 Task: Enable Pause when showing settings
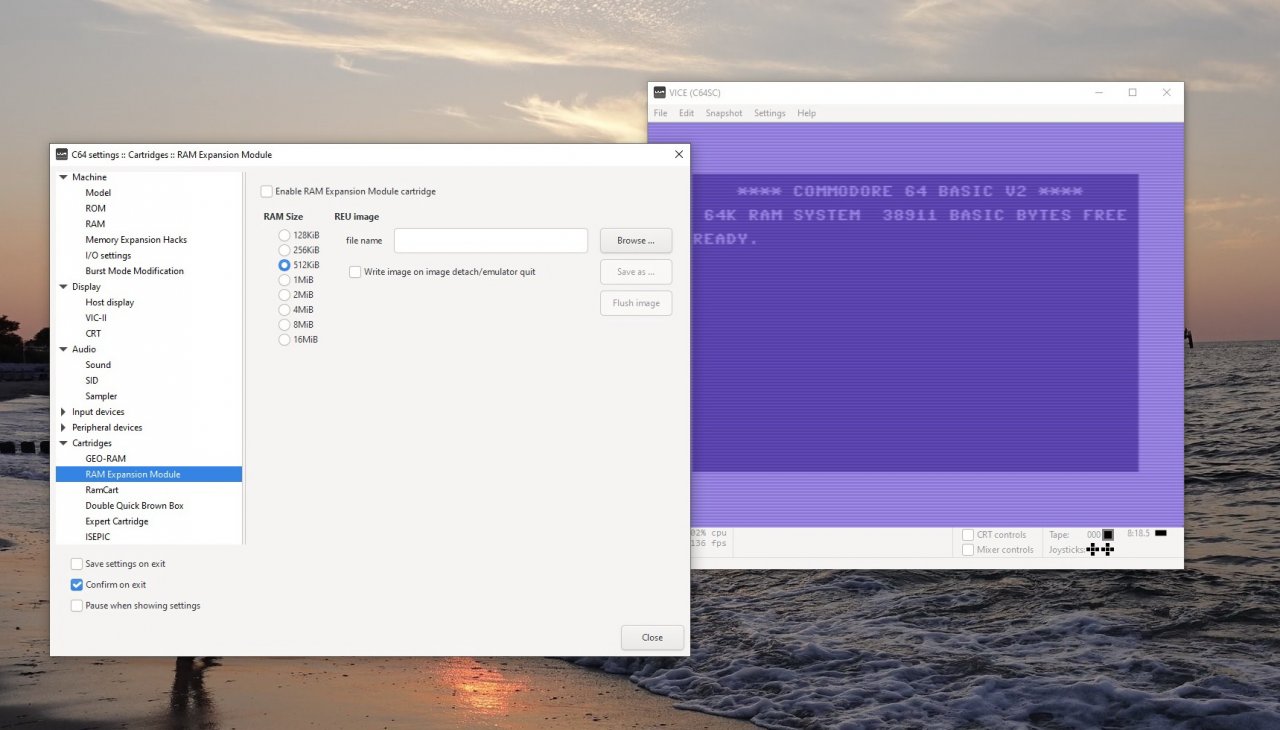click(x=77, y=606)
